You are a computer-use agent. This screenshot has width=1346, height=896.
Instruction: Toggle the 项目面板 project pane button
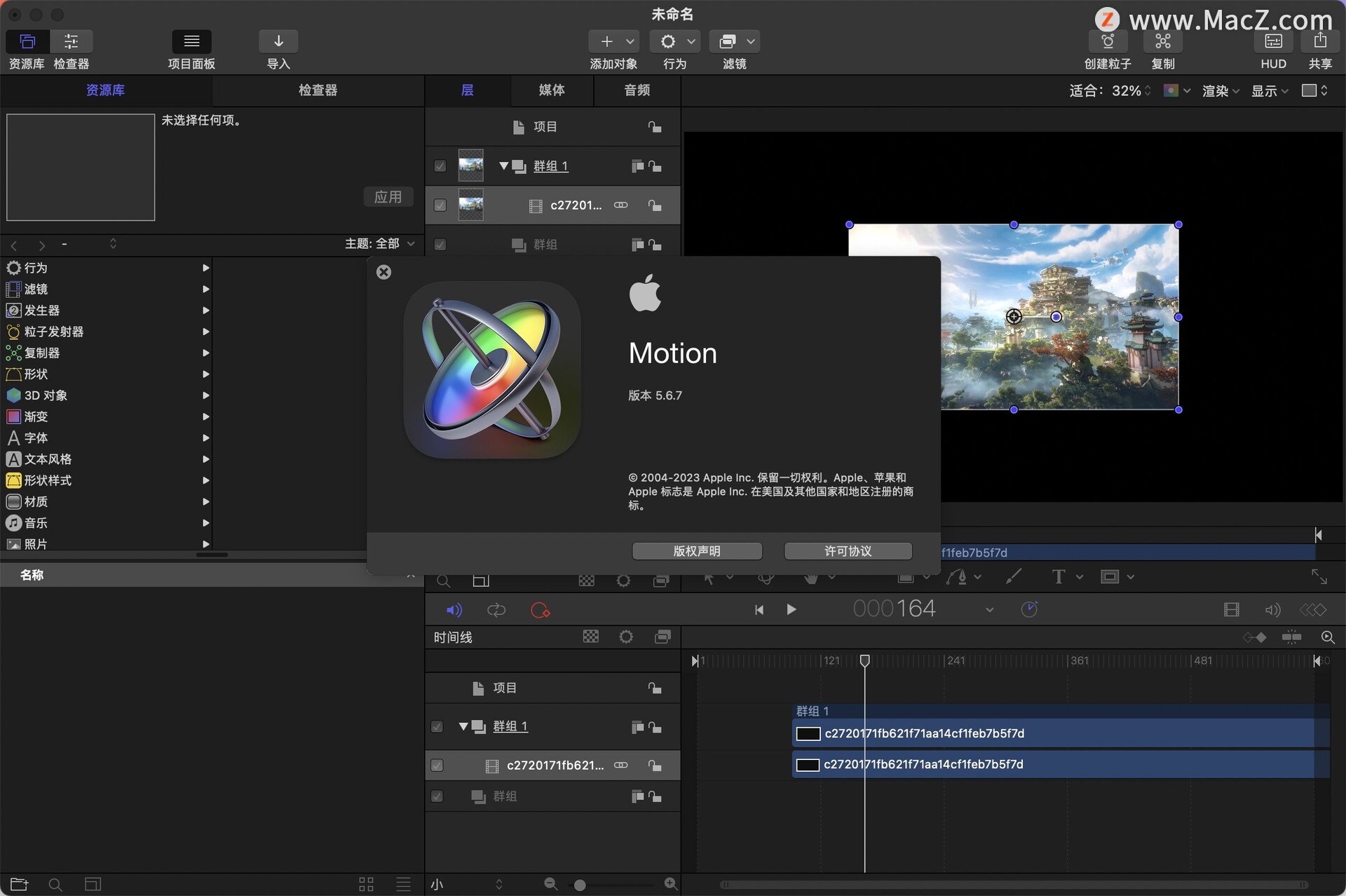coord(191,41)
